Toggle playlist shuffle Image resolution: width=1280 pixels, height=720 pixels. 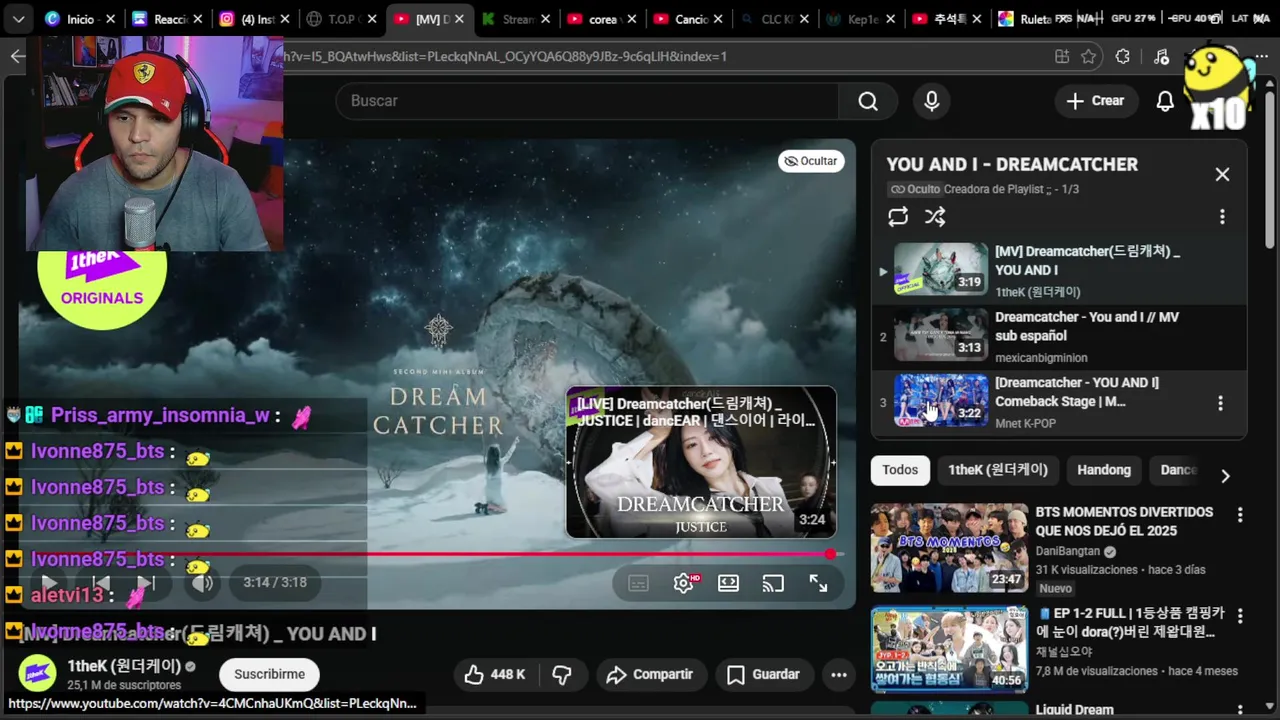click(x=935, y=217)
